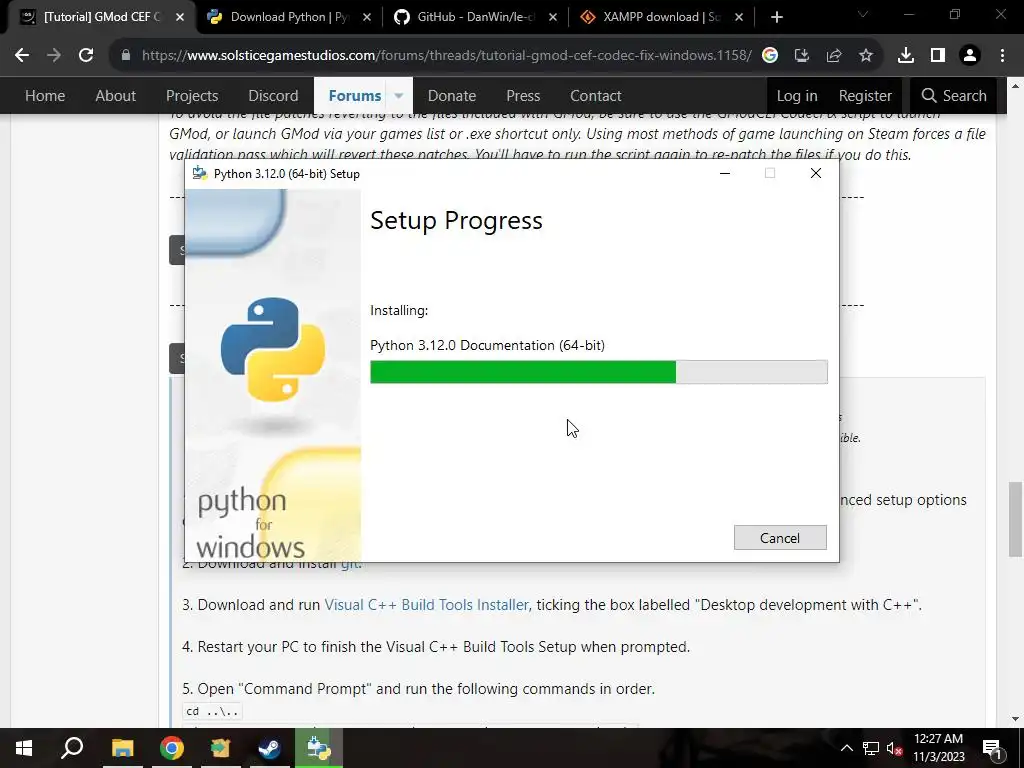Image resolution: width=1024 pixels, height=768 pixels.
Task: Open the Windows Start menu
Action: [24, 748]
